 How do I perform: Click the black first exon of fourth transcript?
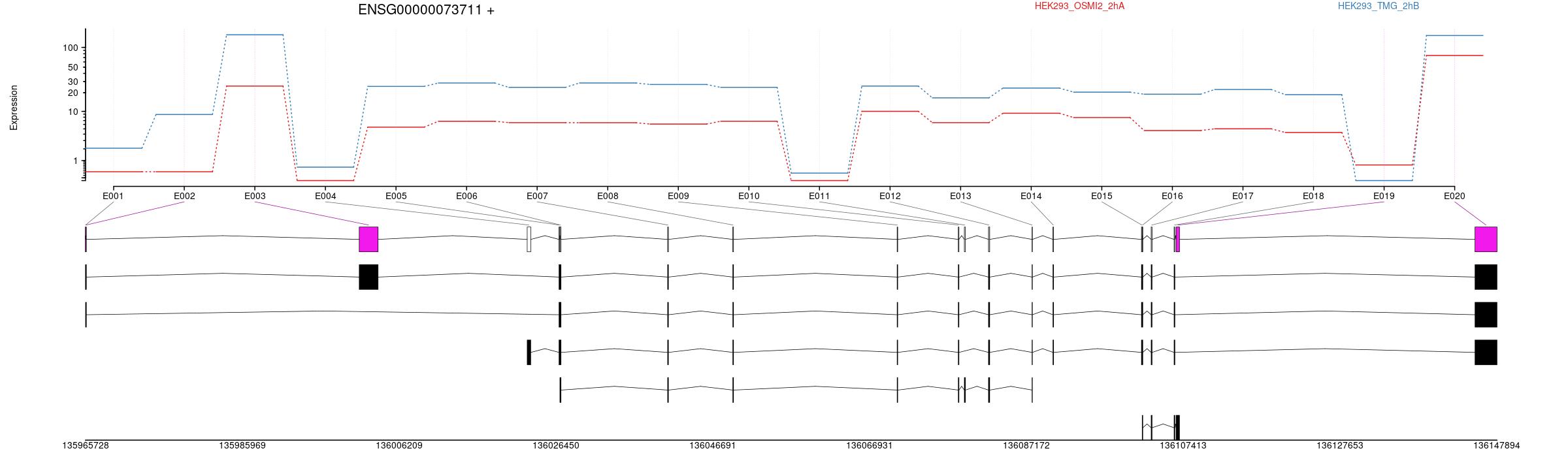[x=529, y=353]
